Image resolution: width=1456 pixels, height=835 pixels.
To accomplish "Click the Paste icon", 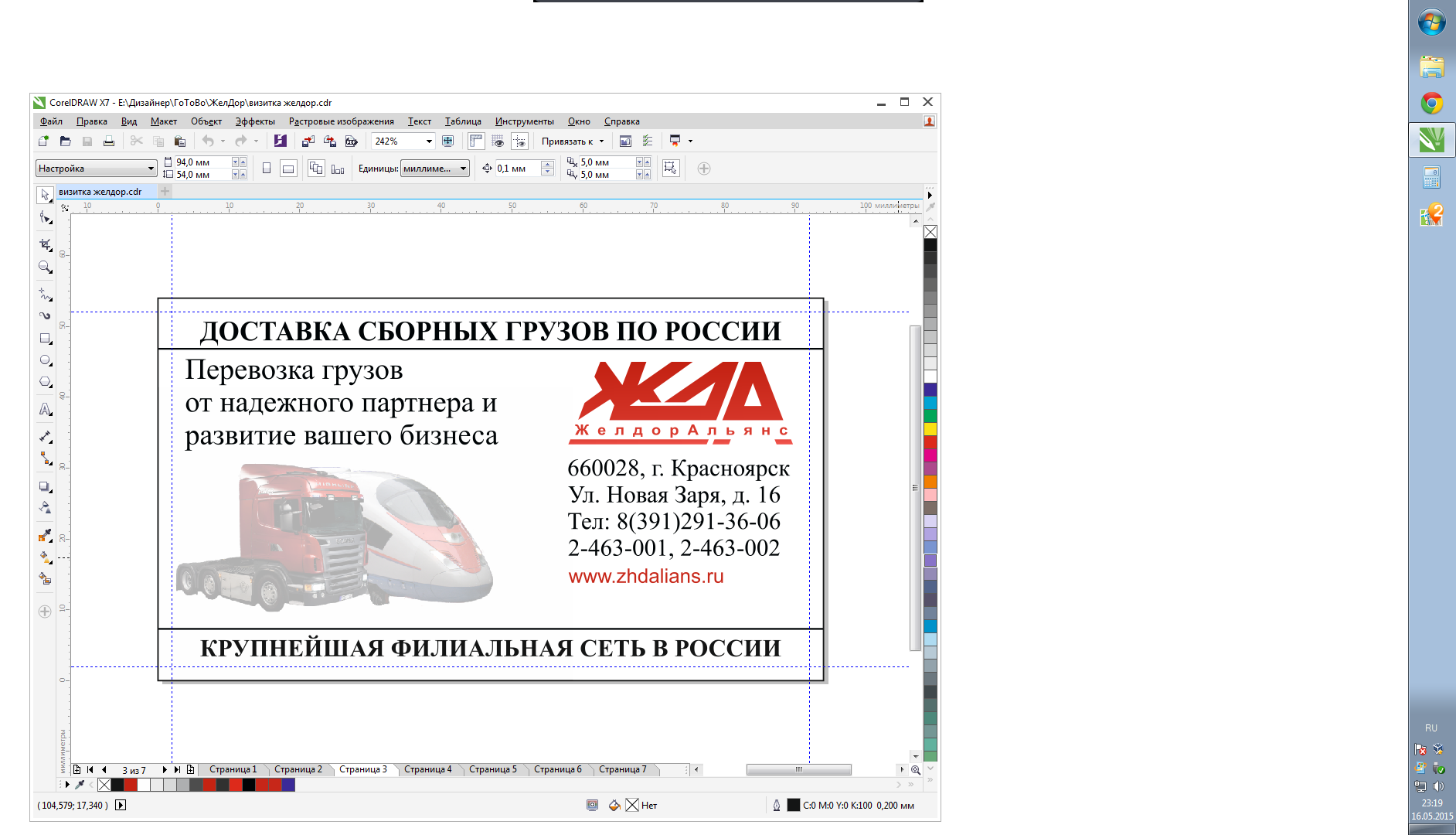I will coord(180,141).
